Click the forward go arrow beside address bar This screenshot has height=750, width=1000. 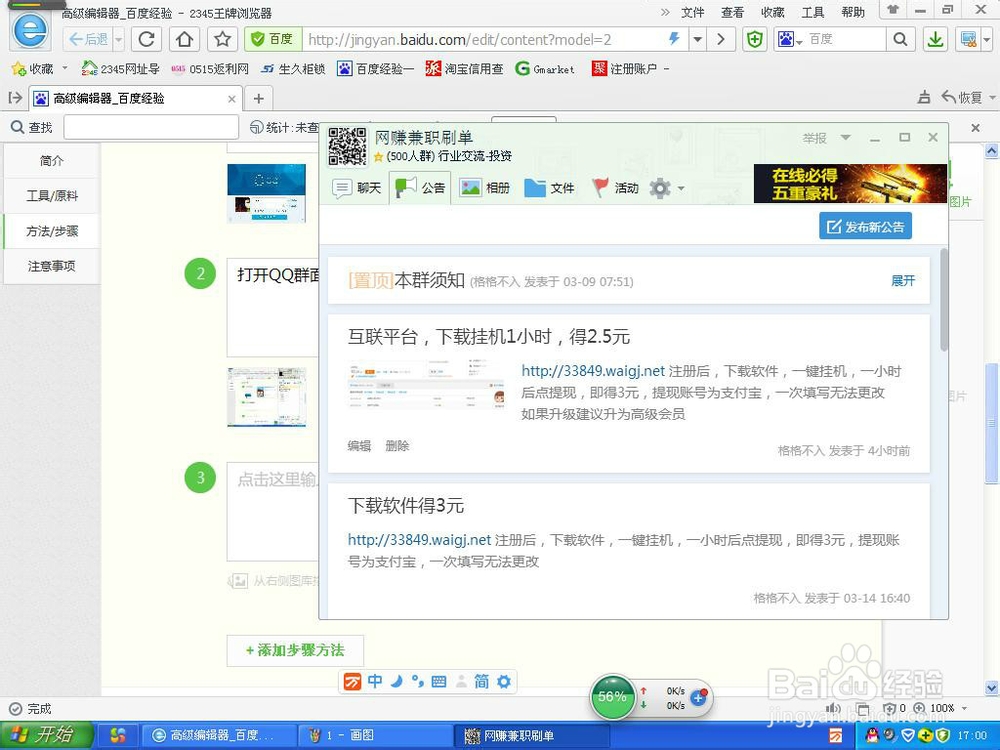coord(721,40)
